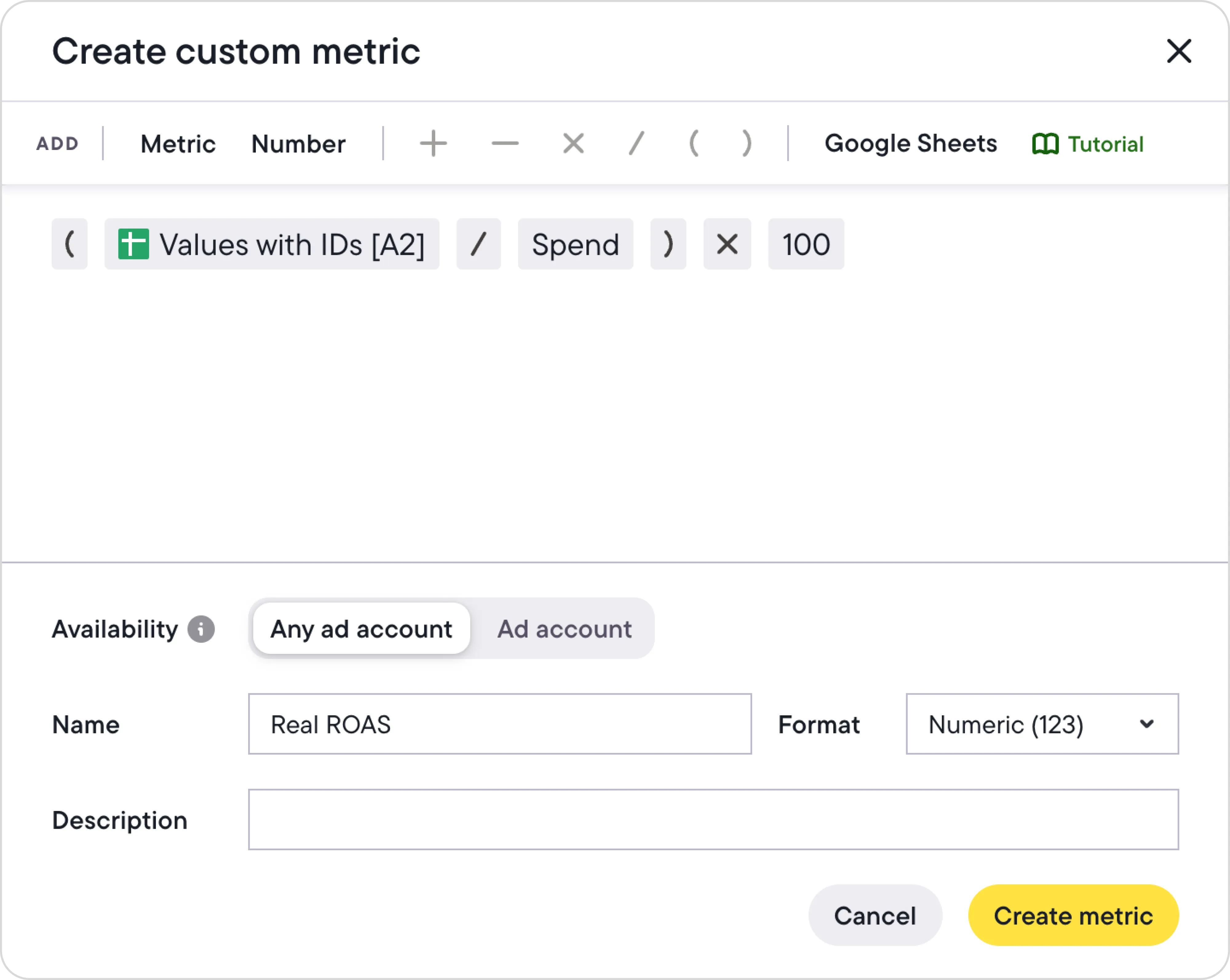Switch availability to Ad account

pos(564,629)
